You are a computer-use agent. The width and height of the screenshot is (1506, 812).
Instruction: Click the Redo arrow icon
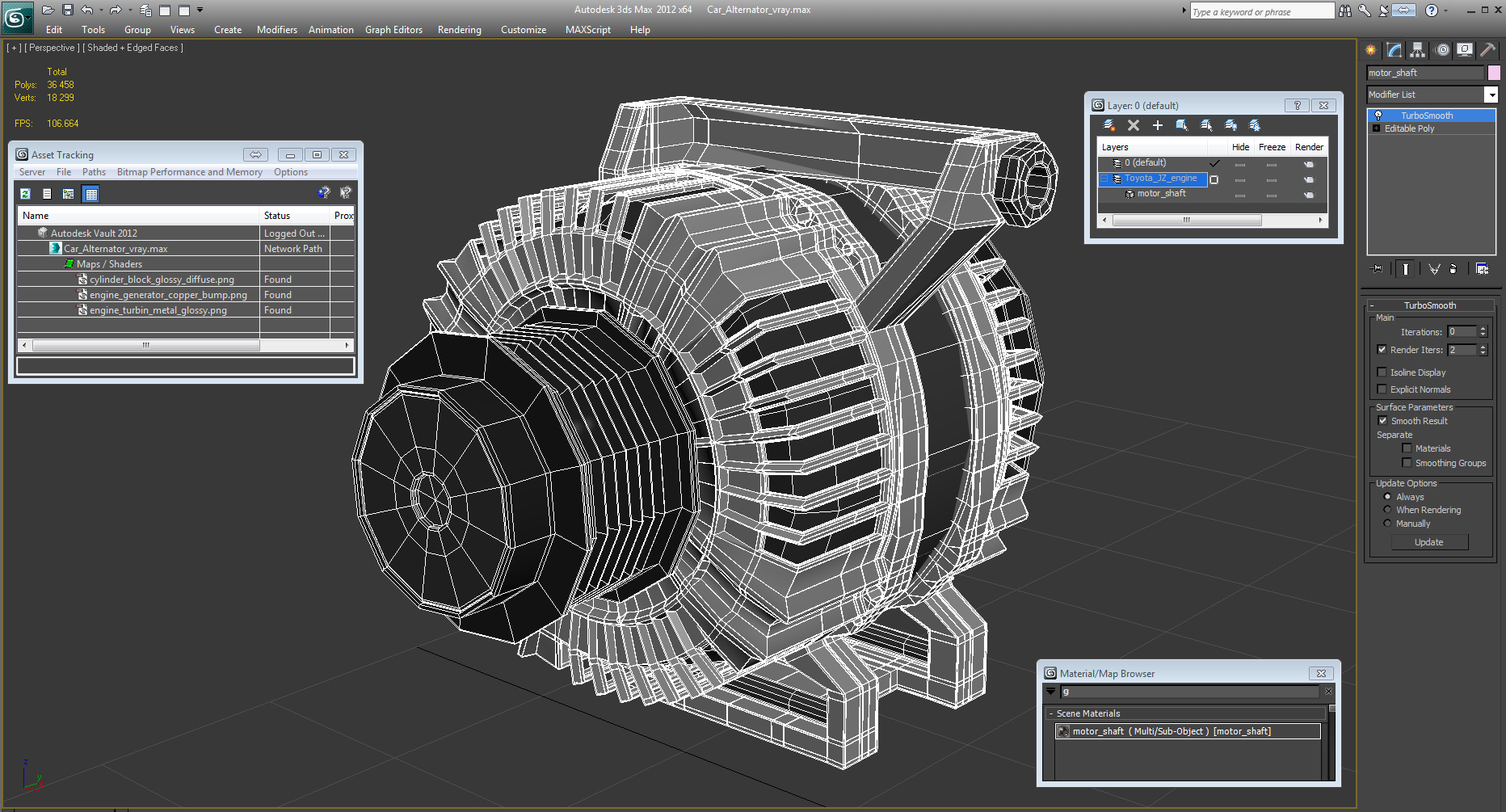116,11
